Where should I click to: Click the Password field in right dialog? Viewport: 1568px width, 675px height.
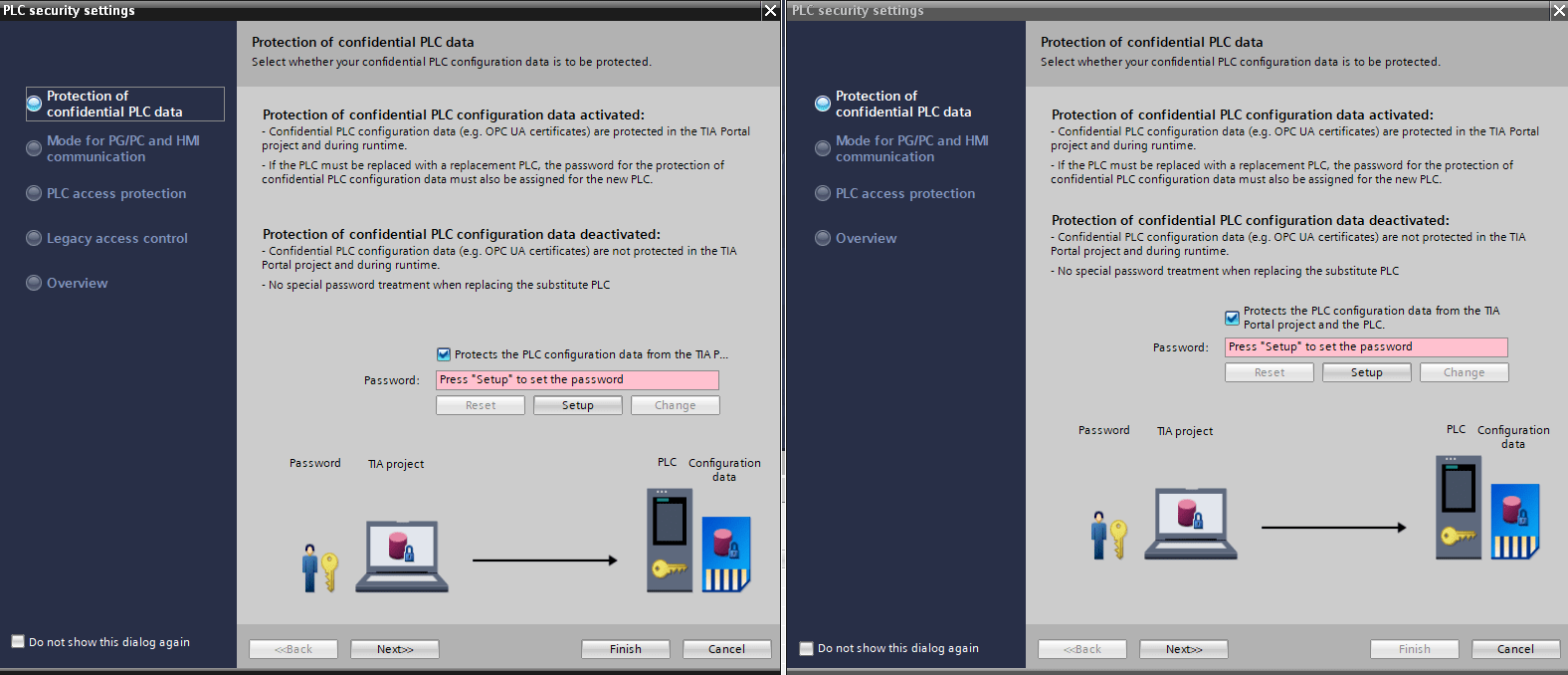point(1365,346)
